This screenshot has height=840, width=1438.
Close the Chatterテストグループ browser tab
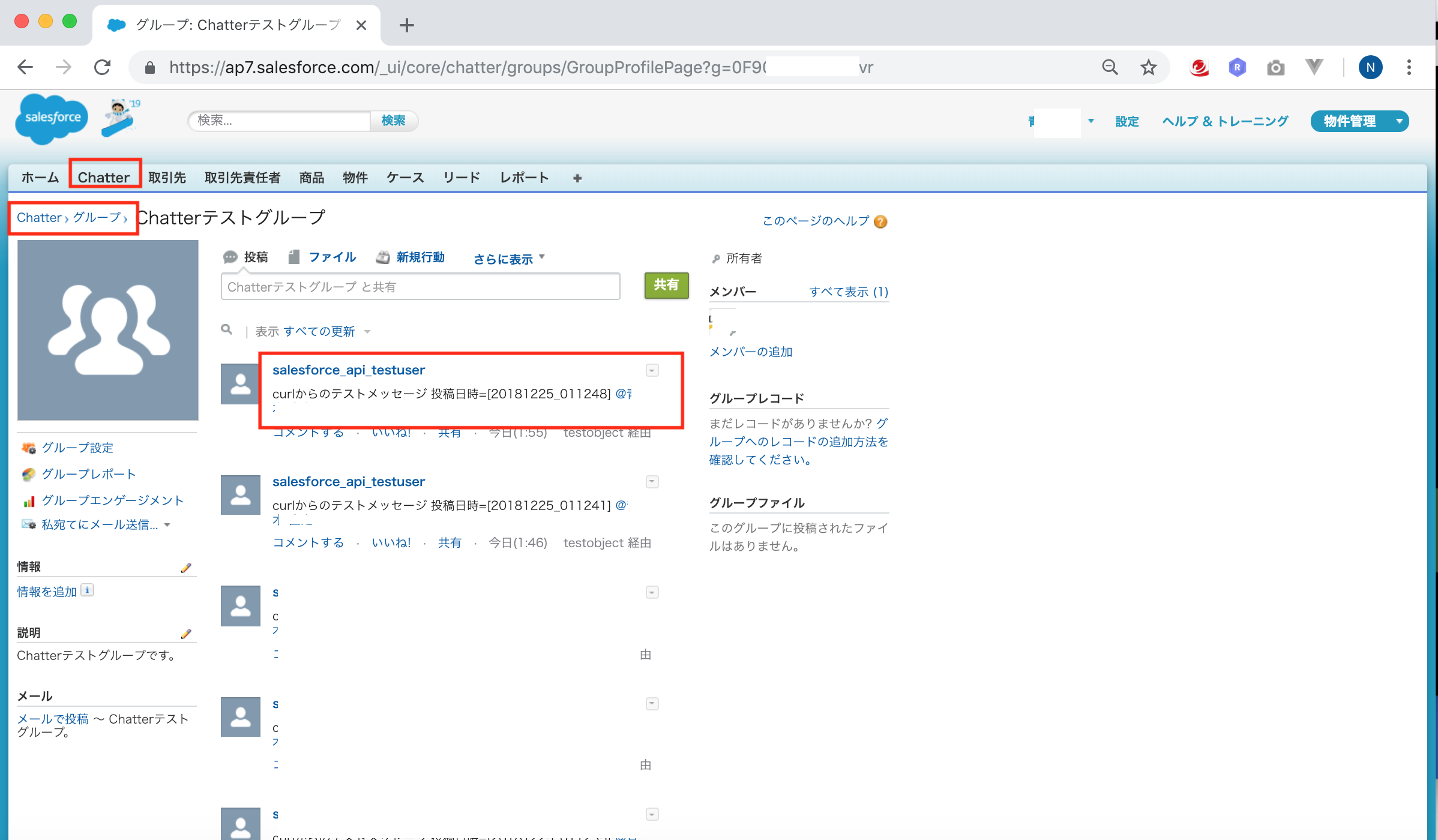(x=361, y=25)
